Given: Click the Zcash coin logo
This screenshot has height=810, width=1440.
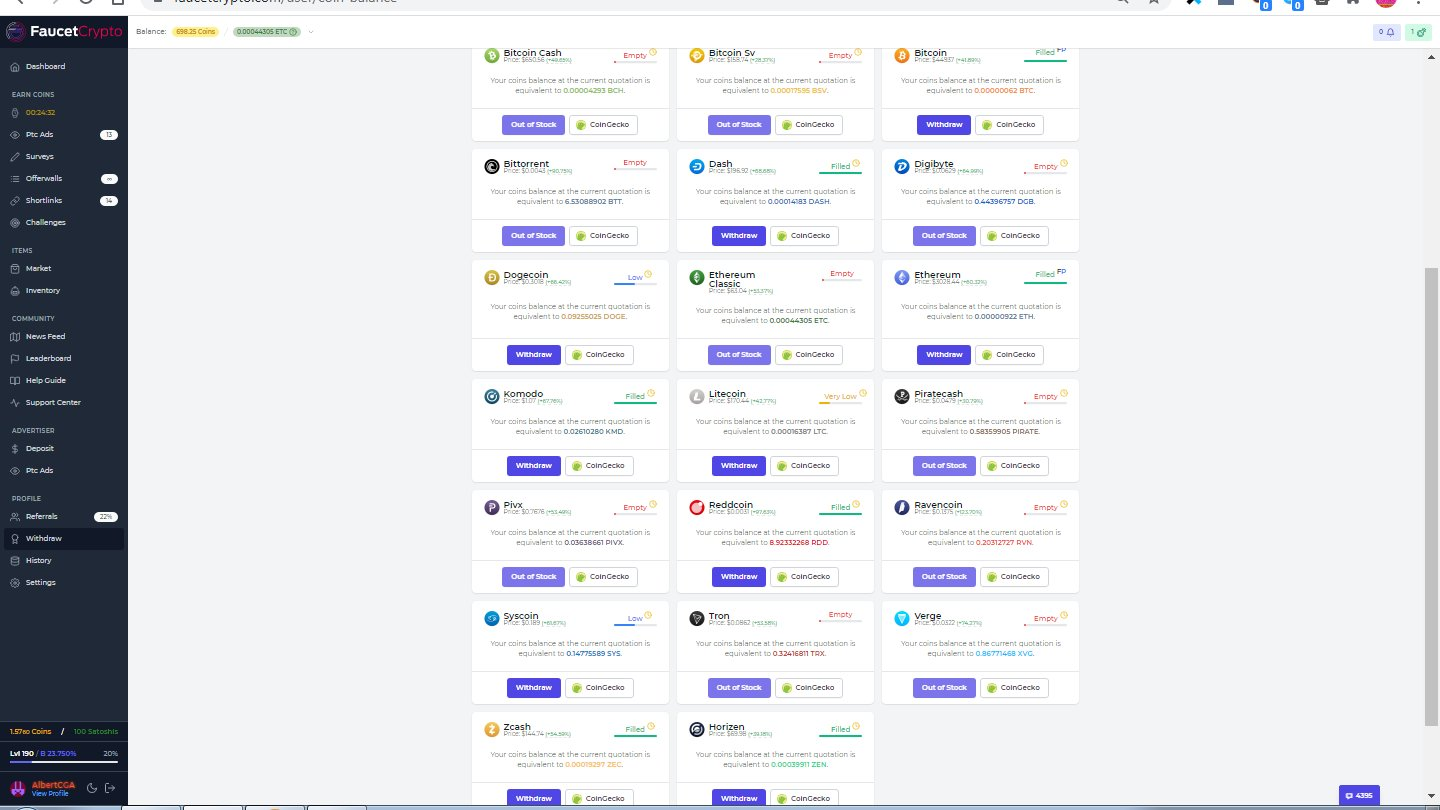Looking at the screenshot, I should tap(492, 730).
